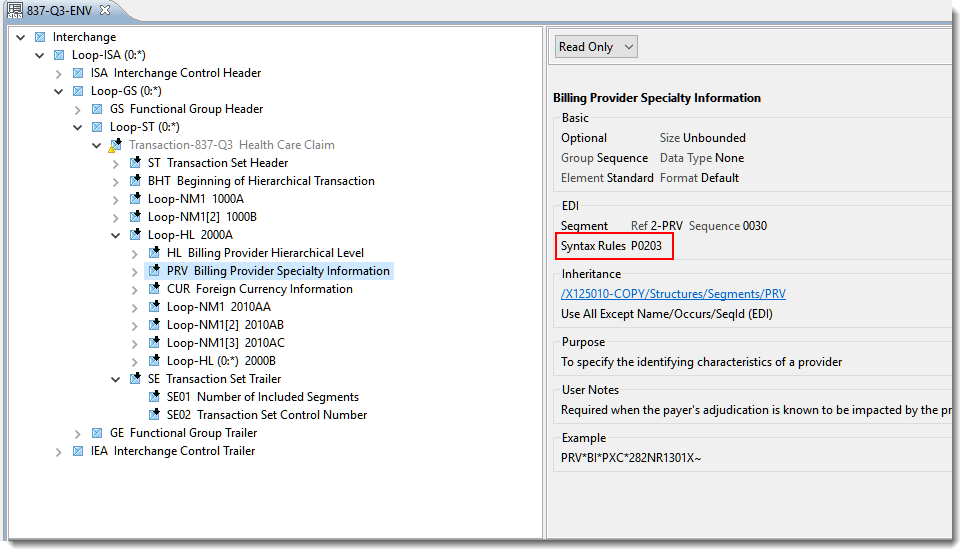Screen dimensions: 967x556
Task: Close the 837-Q3-ENV editor tab
Action: click(x=105, y=10)
